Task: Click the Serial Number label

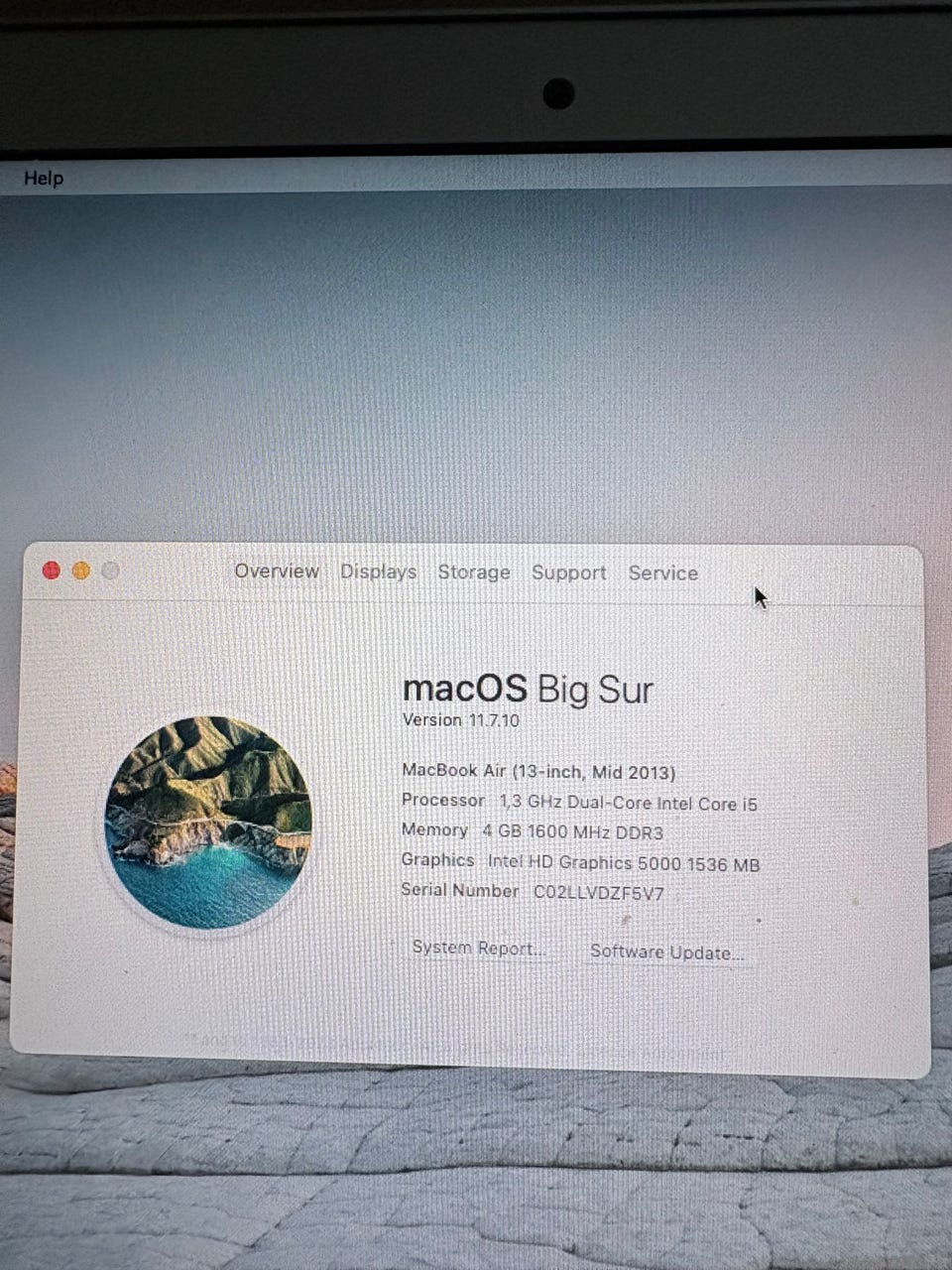Action: tap(459, 890)
